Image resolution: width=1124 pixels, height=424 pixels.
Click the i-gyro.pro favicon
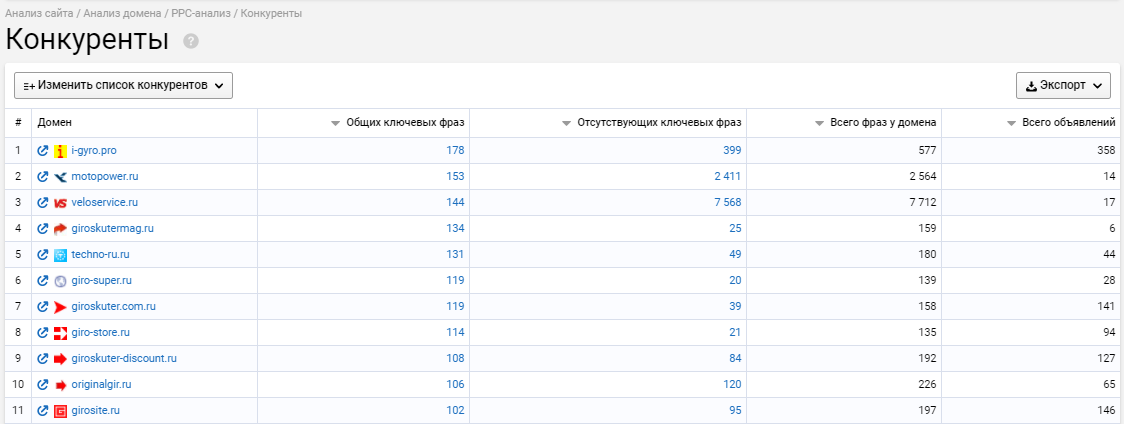click(x=60, y=151)
